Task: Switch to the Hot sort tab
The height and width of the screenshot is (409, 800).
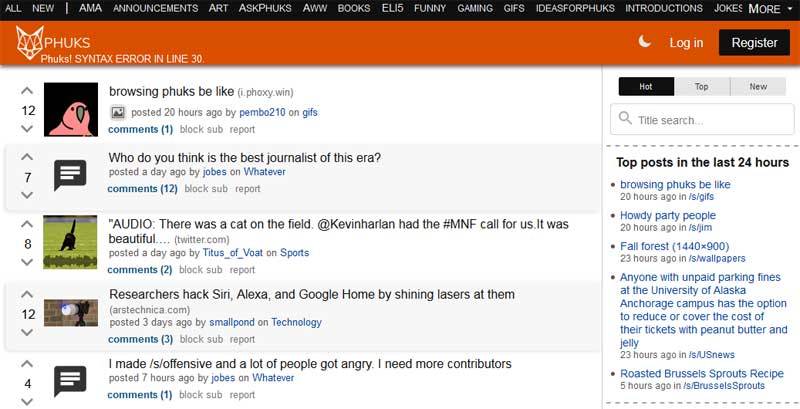Action: point(646,87)
